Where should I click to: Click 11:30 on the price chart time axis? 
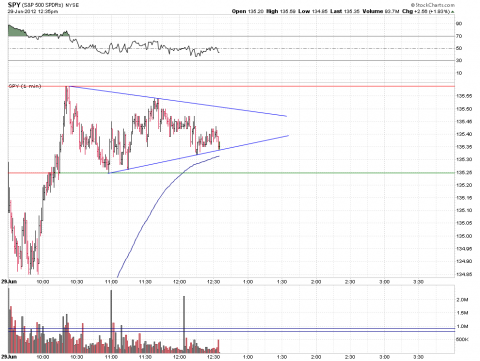(x=145, y=282)
